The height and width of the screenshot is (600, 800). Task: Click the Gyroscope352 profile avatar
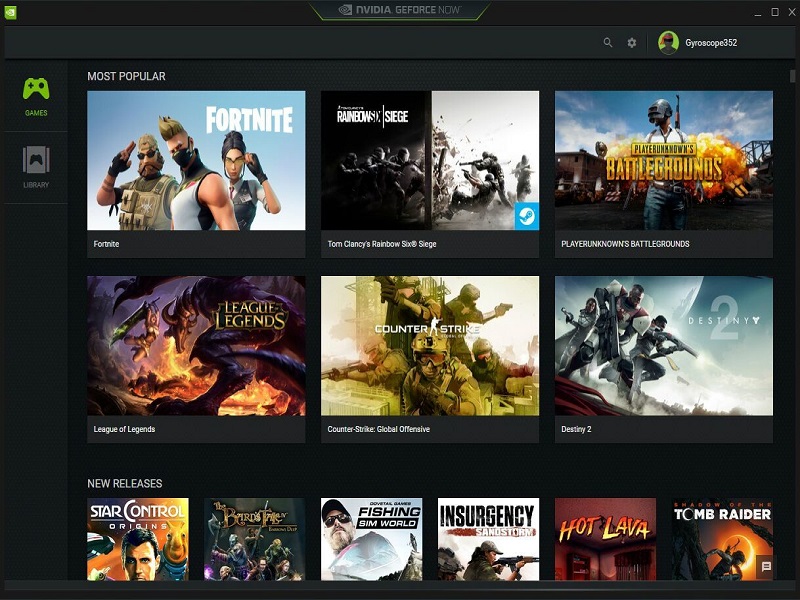[668, 43]
